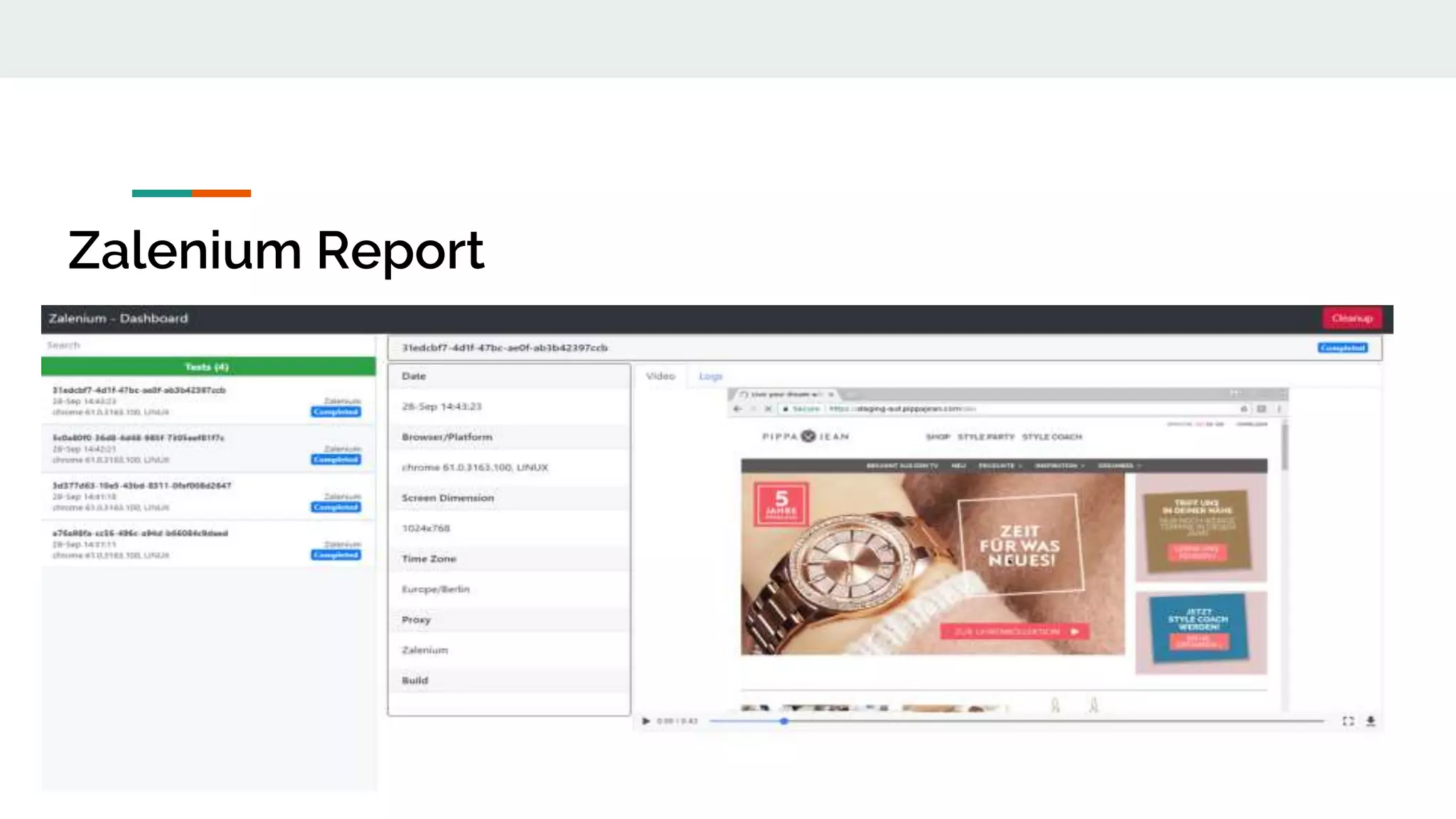Click red Zur Uhrenkollektion banner button
This screenshot has height=819, width=1456.
[1014, 631]
